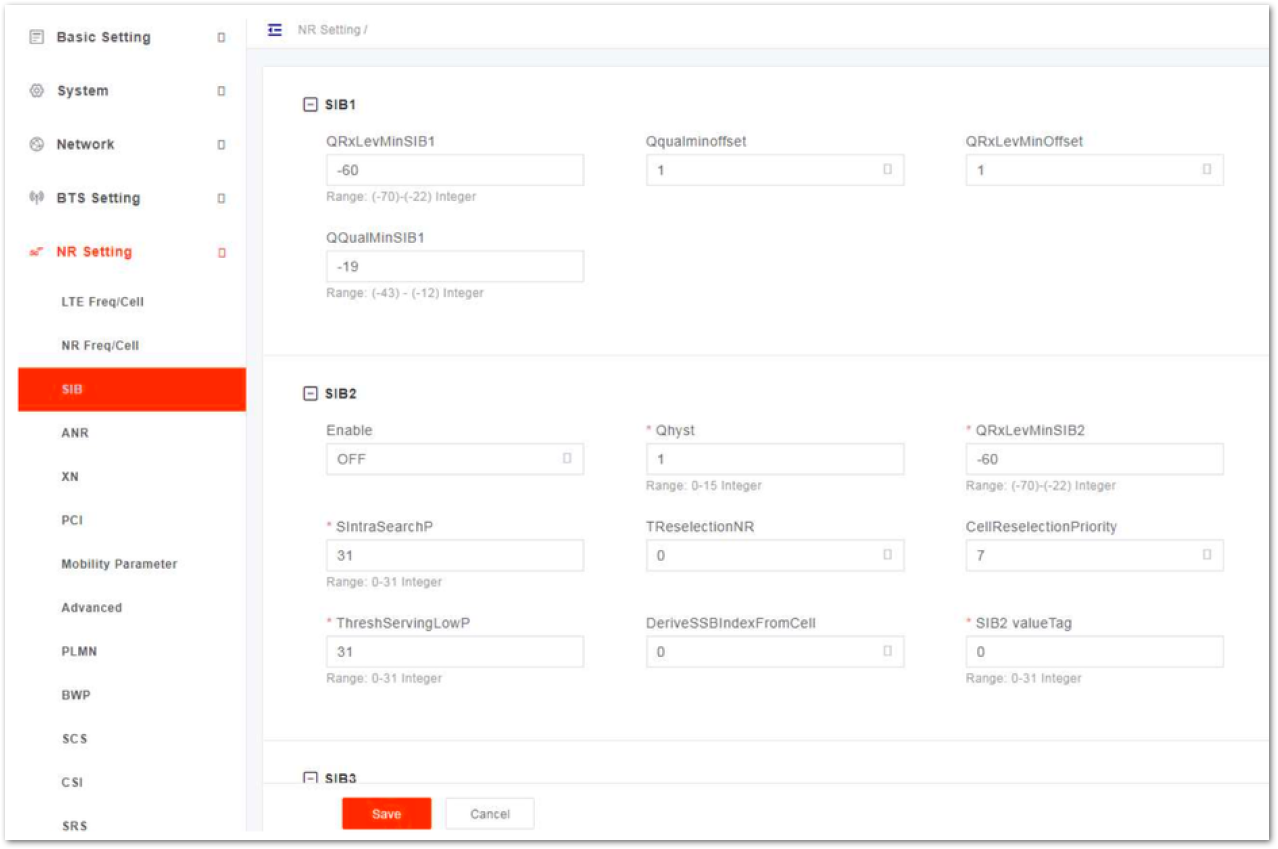Focus the Qhyst input field
Image resolution: width=1278 pixels, height=849 pixels.
(x=775, y=459)
